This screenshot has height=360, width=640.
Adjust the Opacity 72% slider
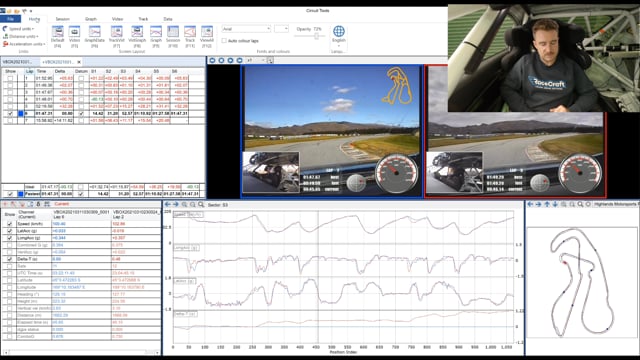point(316,36)
